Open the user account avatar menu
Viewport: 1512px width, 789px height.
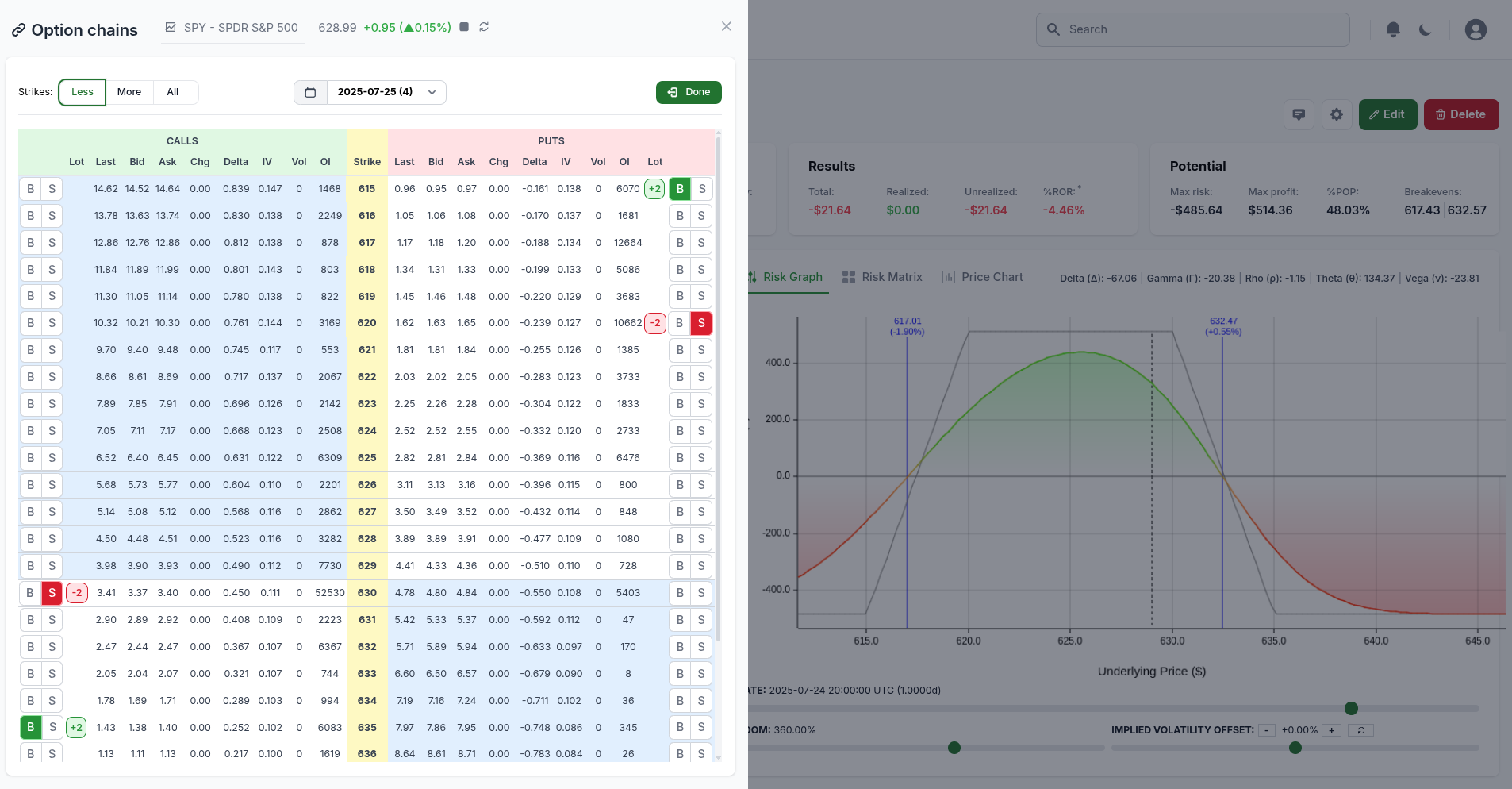pos(1475,29)
